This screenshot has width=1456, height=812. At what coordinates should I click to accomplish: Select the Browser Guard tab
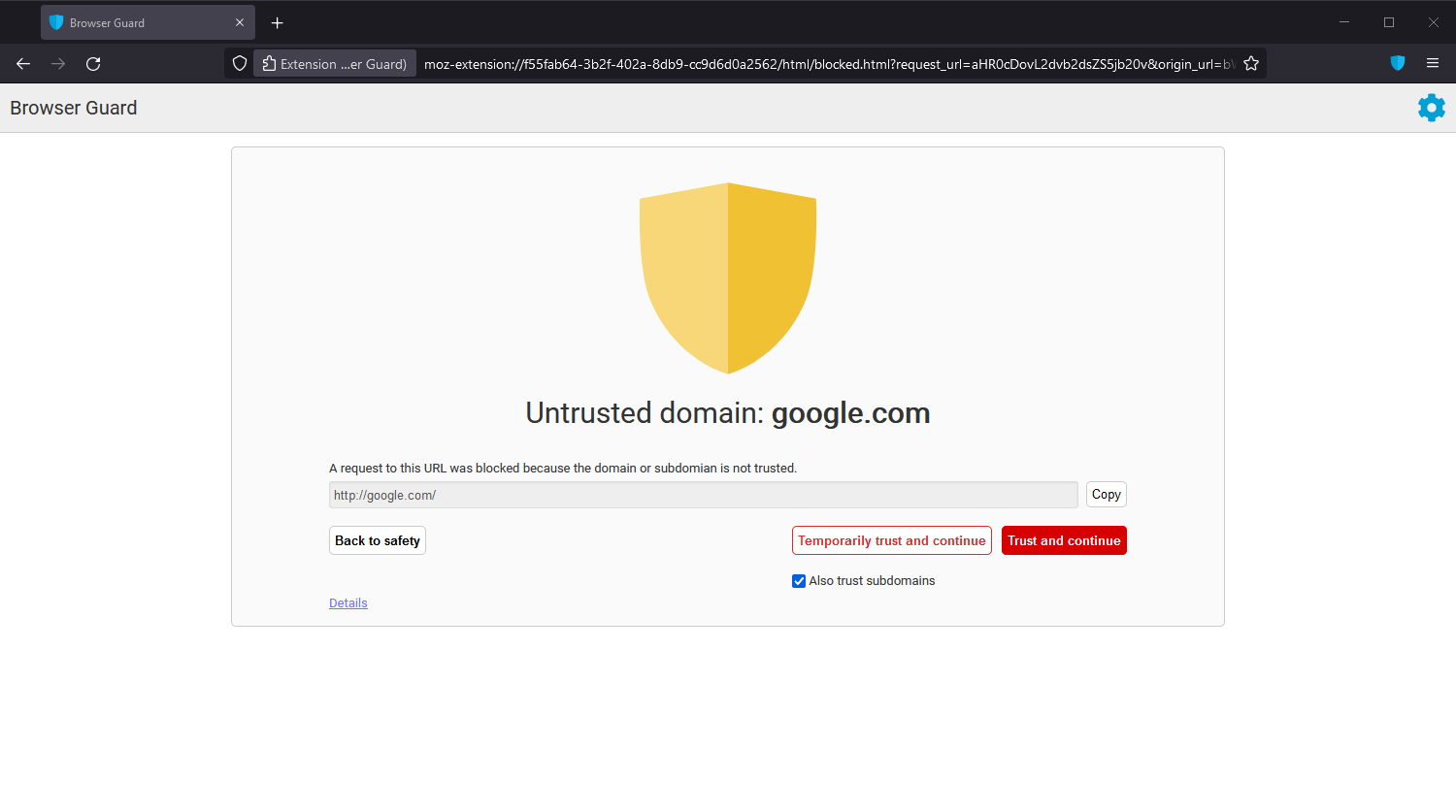click(x=148, y=22)
